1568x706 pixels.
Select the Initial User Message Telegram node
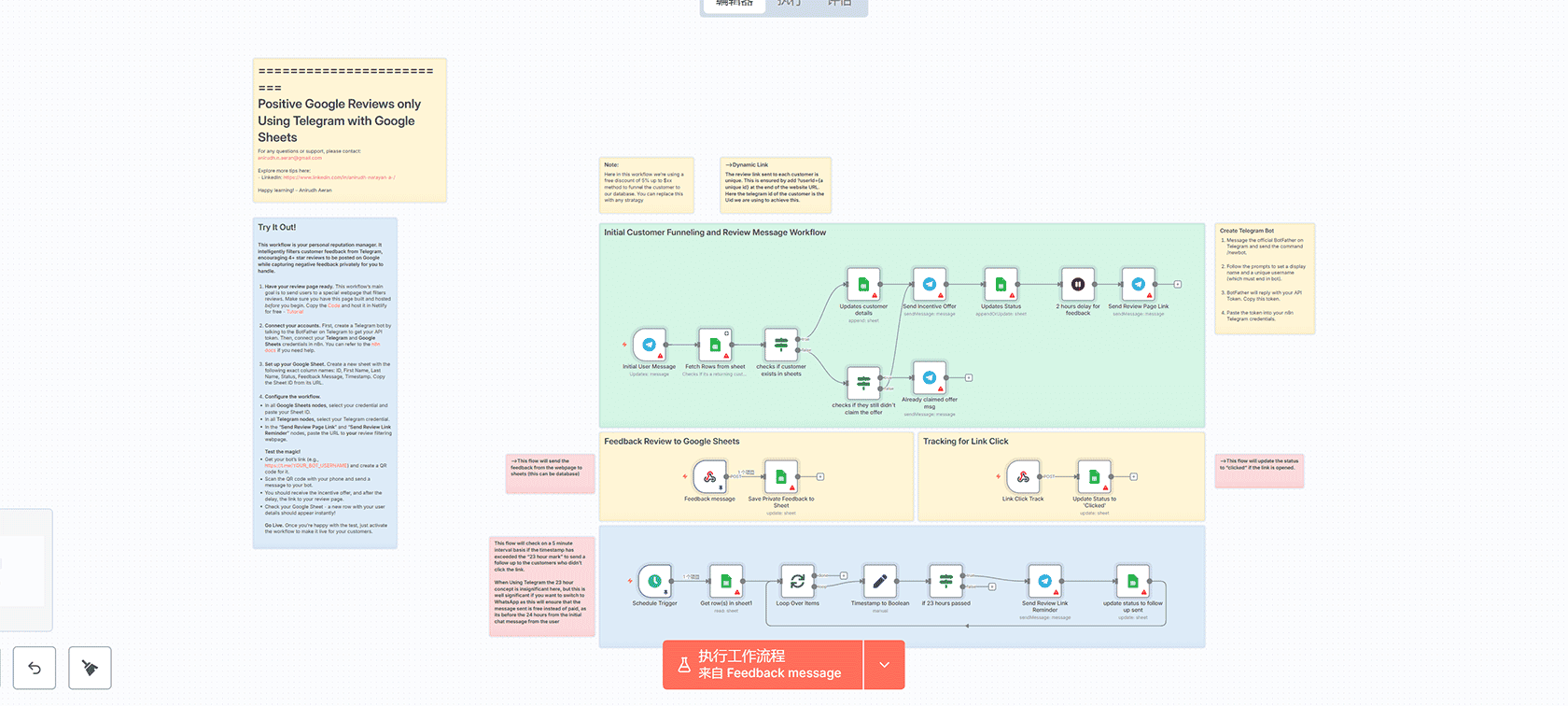[650, 345]
